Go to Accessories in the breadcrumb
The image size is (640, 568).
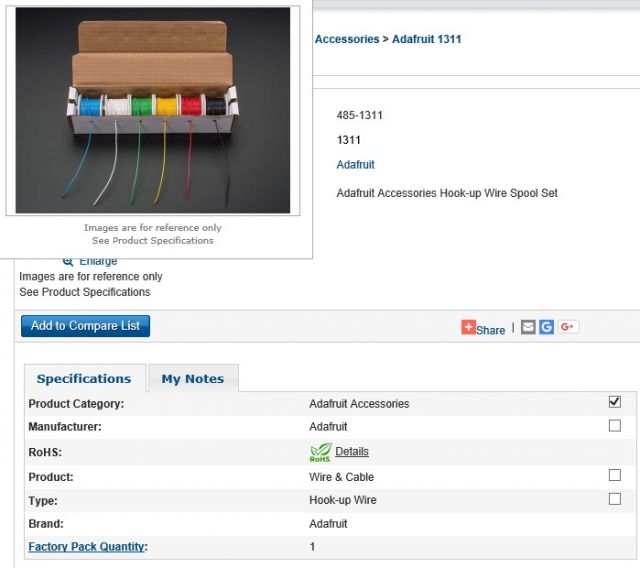(x=347, y=39)
